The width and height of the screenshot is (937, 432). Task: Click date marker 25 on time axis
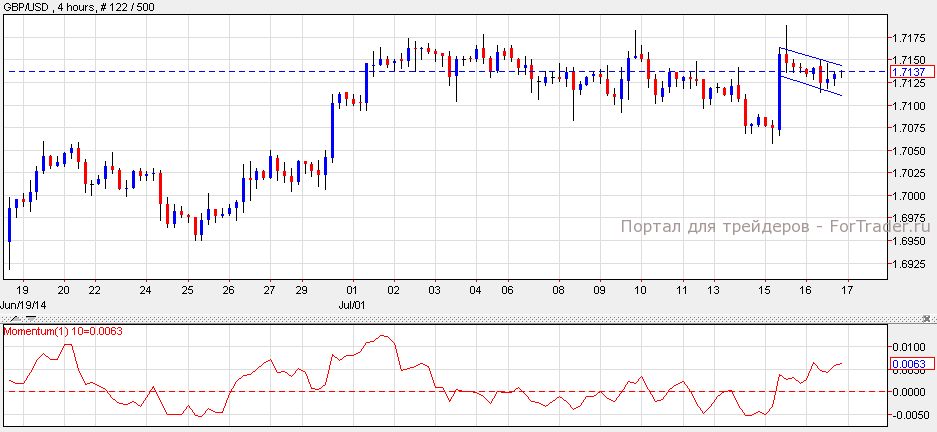click(x=187, y=290)
